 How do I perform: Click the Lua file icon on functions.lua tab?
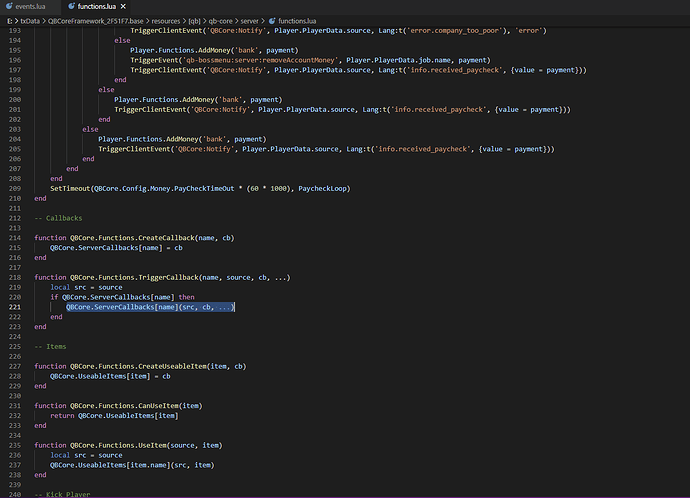tap(71, 6)
